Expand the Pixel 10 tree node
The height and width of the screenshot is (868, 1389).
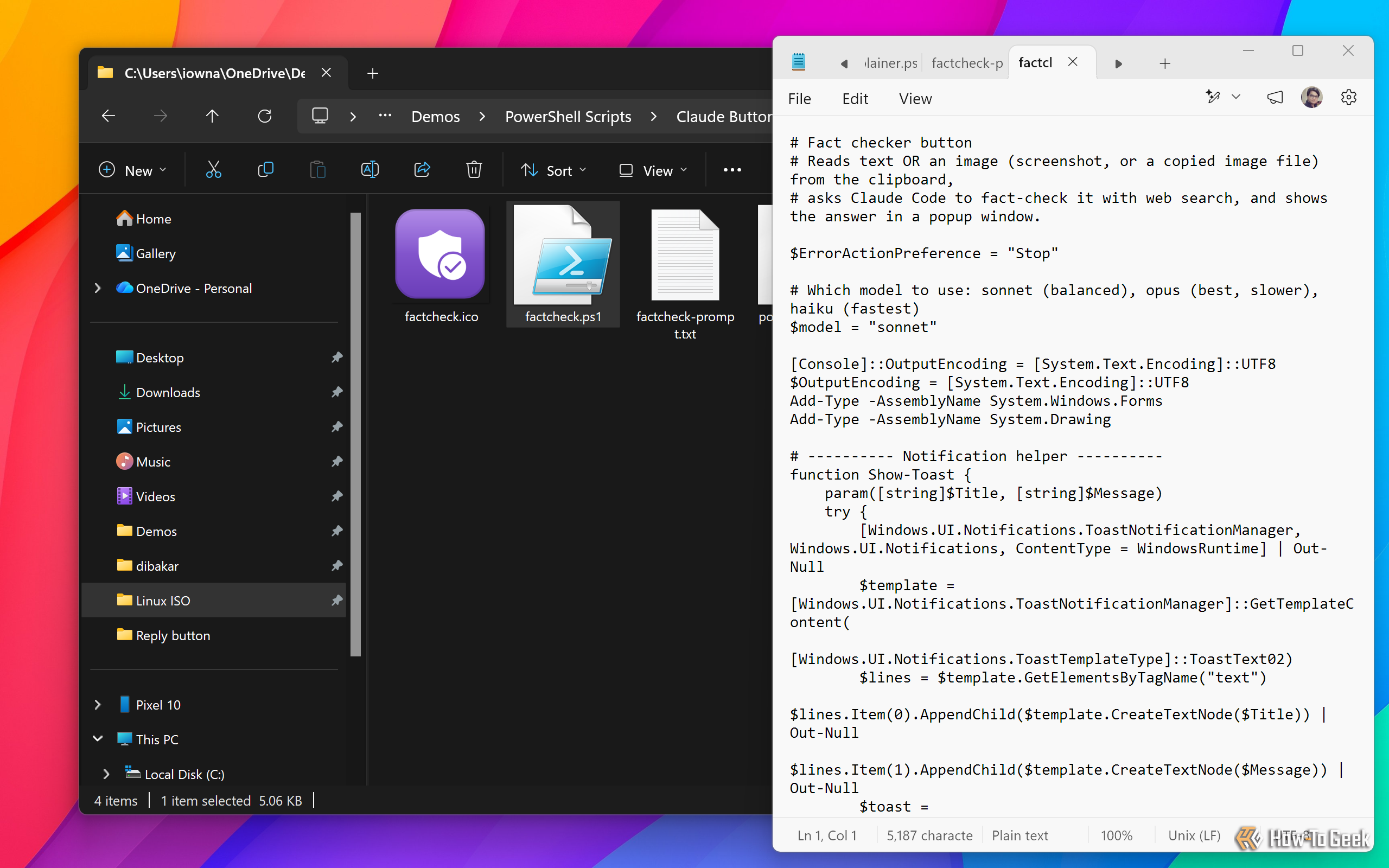98,704
